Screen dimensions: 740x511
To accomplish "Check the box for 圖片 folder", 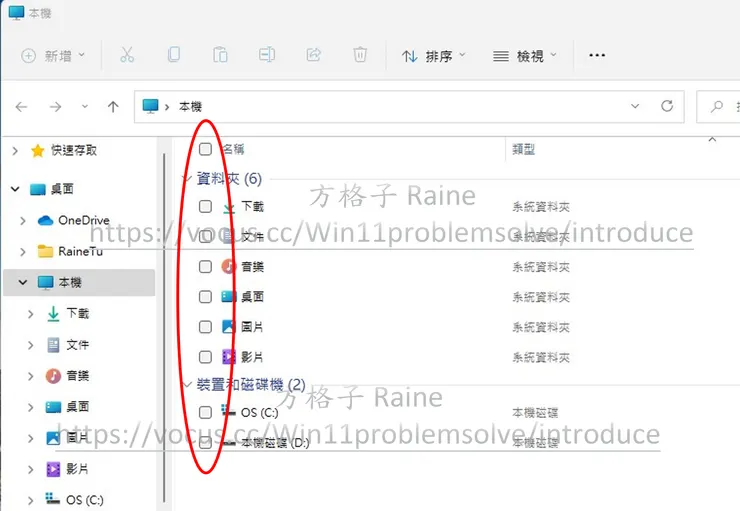I will tap(205, 327).
